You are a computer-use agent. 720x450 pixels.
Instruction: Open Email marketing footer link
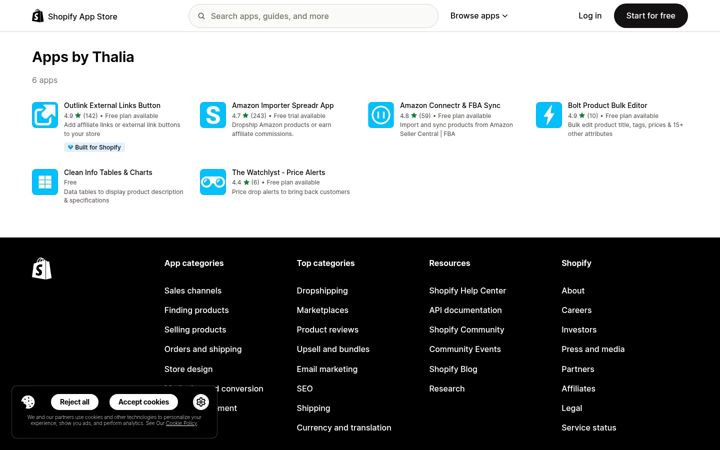[x=327, y=369]
